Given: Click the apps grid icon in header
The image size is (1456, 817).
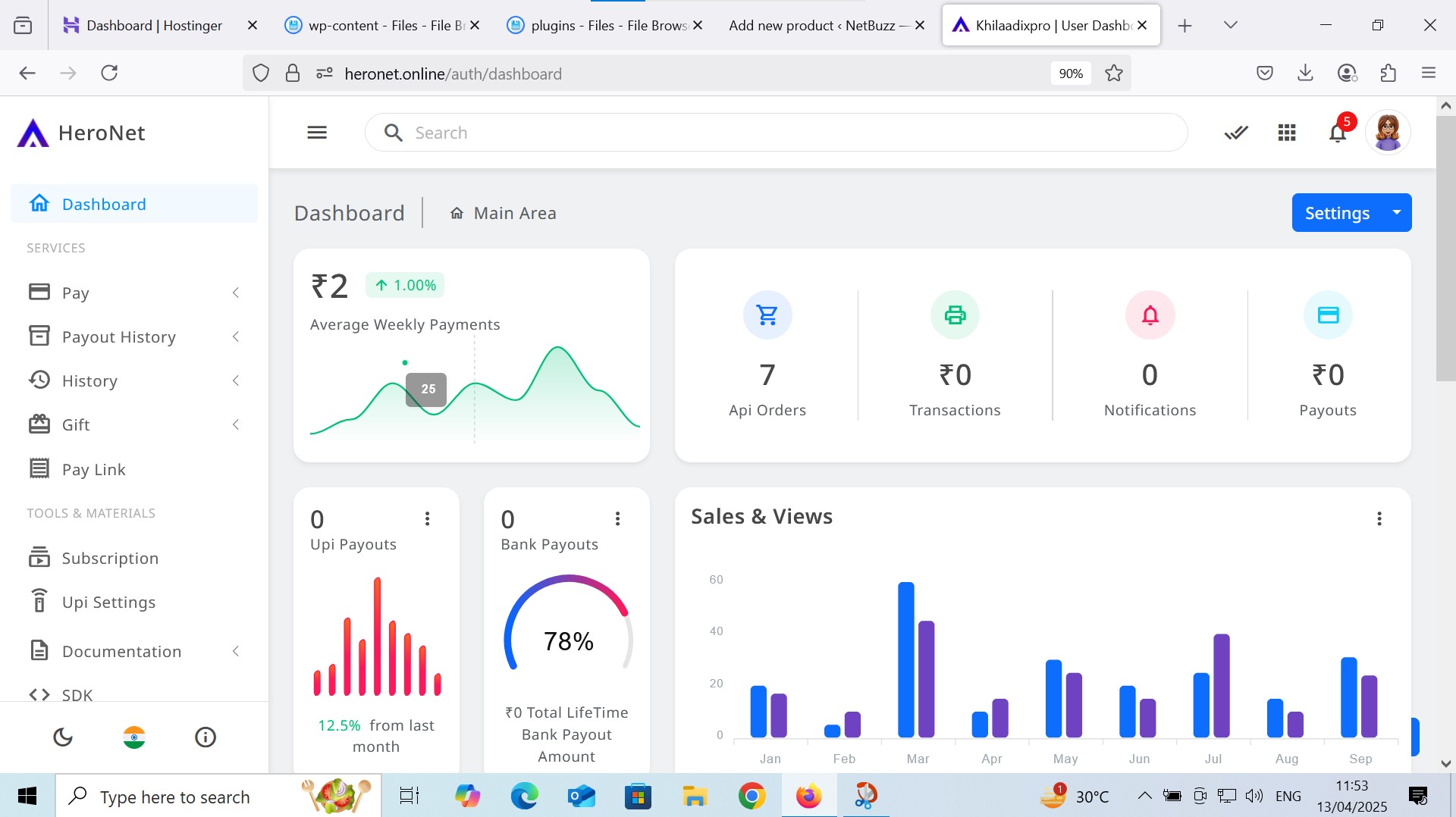Looking at the screenshot, I should [1286, 133].
